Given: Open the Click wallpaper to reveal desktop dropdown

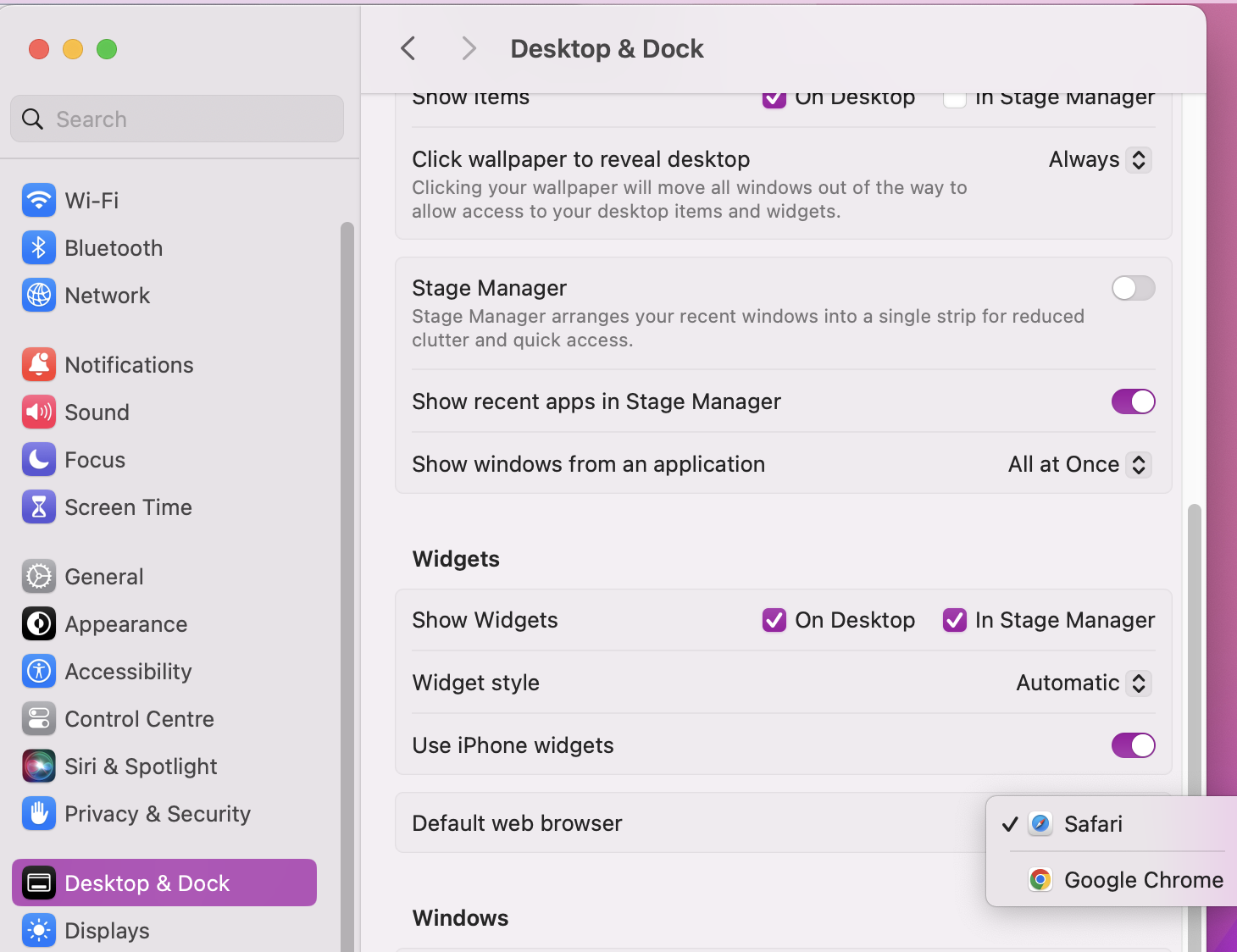Looking at the screenshot, I should click(x=1099, y=159).
